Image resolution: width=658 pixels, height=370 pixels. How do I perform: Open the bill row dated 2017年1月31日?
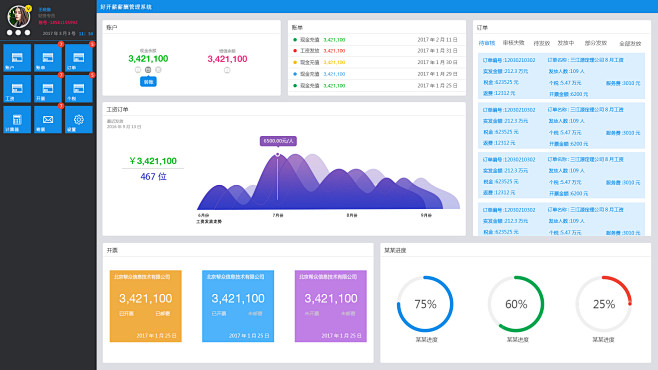[376, 51]
